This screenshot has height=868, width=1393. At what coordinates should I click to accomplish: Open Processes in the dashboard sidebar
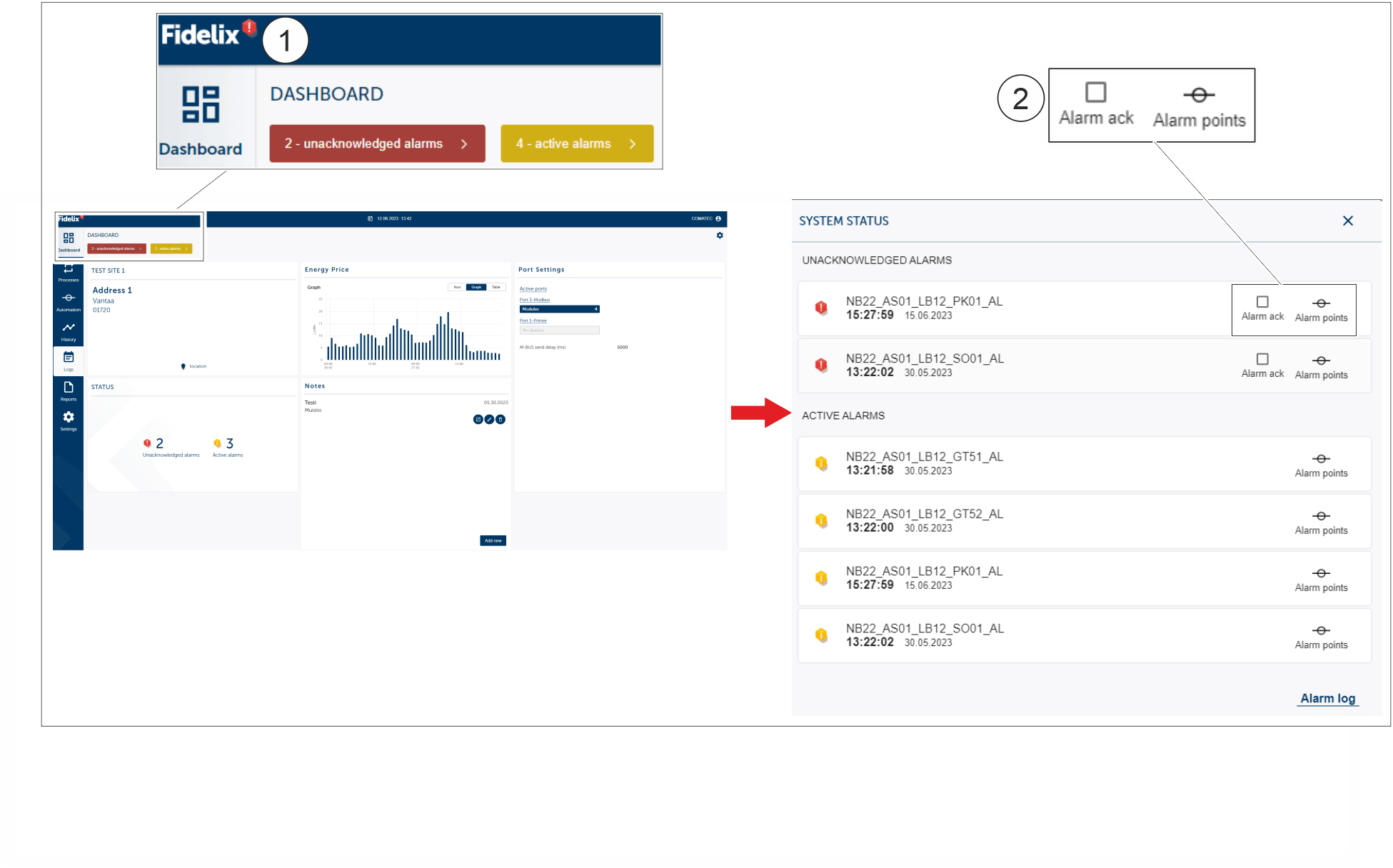(69, 273)
